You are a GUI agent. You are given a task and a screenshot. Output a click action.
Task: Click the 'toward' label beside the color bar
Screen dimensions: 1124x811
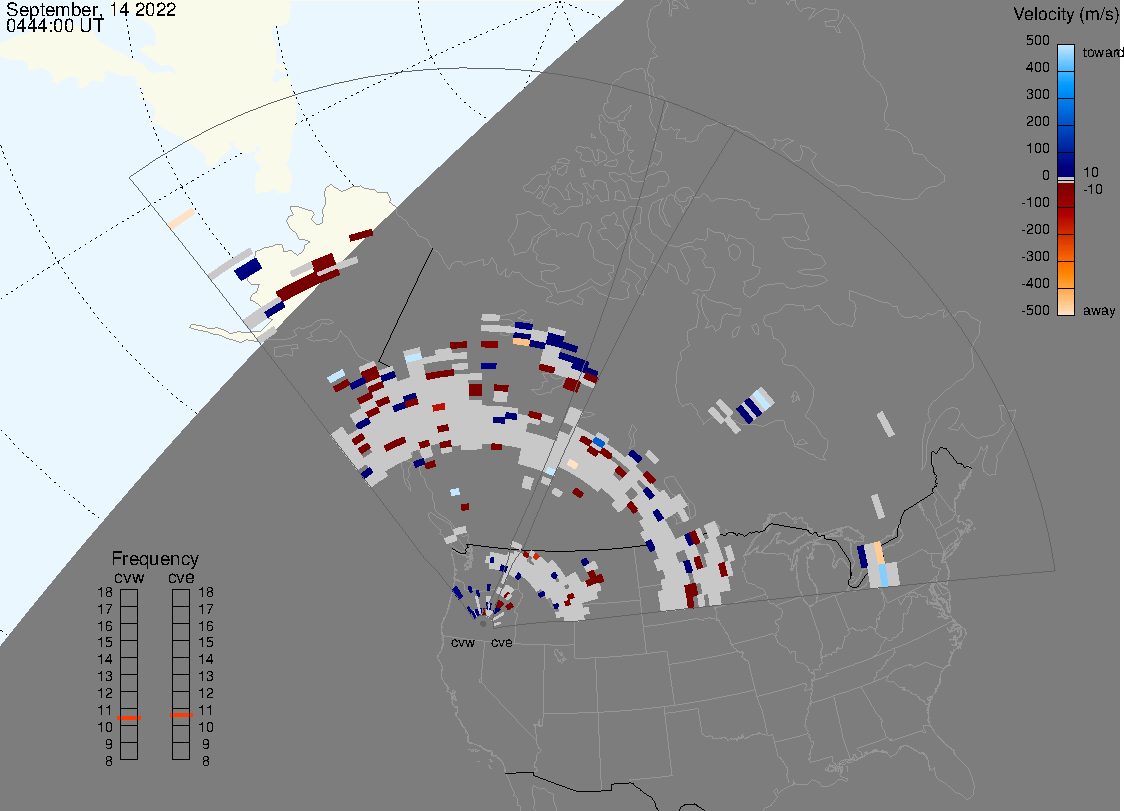pyautogui.click(x=1102, y=52)
